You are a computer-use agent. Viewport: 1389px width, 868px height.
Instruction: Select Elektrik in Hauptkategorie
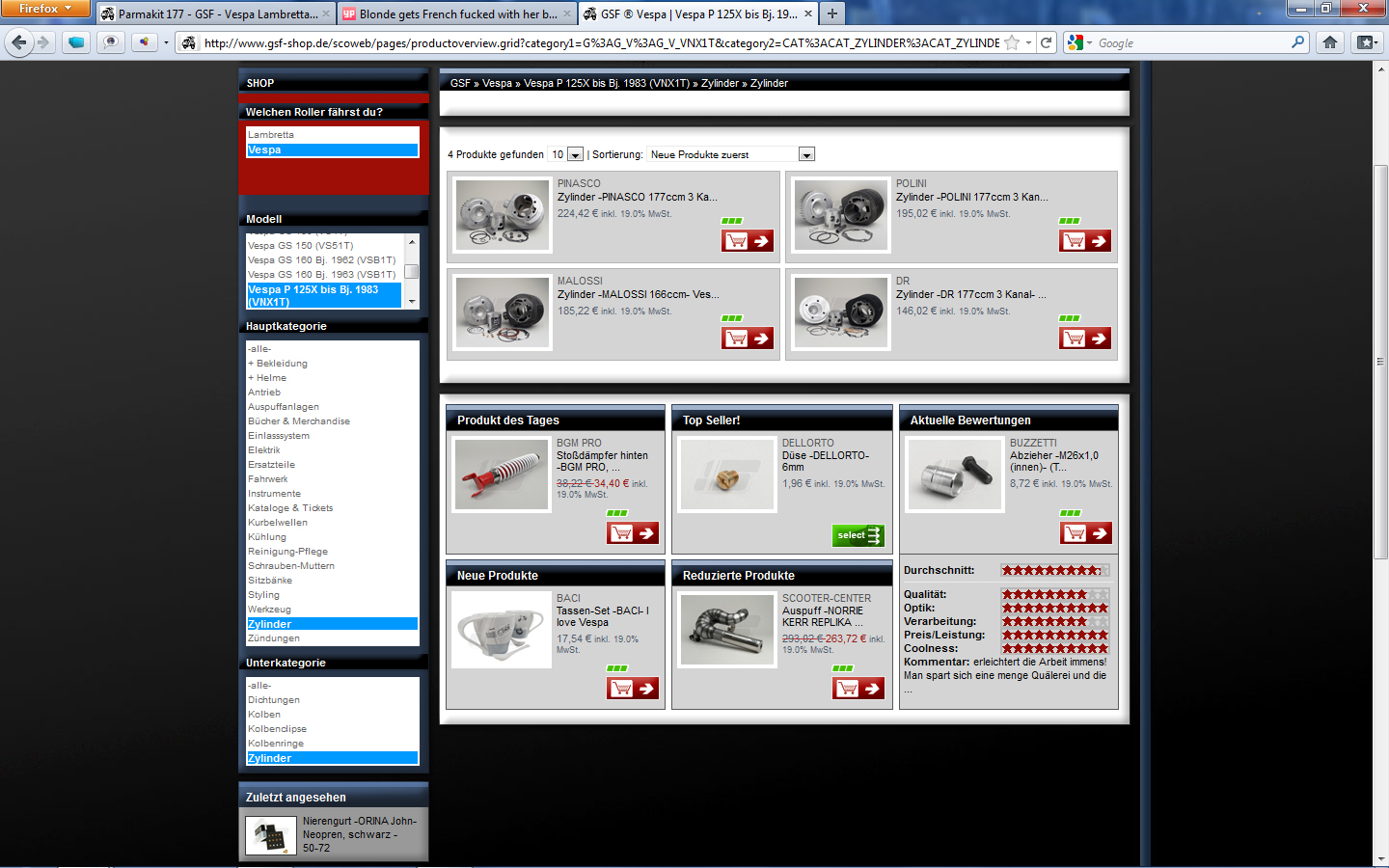click(x=264, y=450)
